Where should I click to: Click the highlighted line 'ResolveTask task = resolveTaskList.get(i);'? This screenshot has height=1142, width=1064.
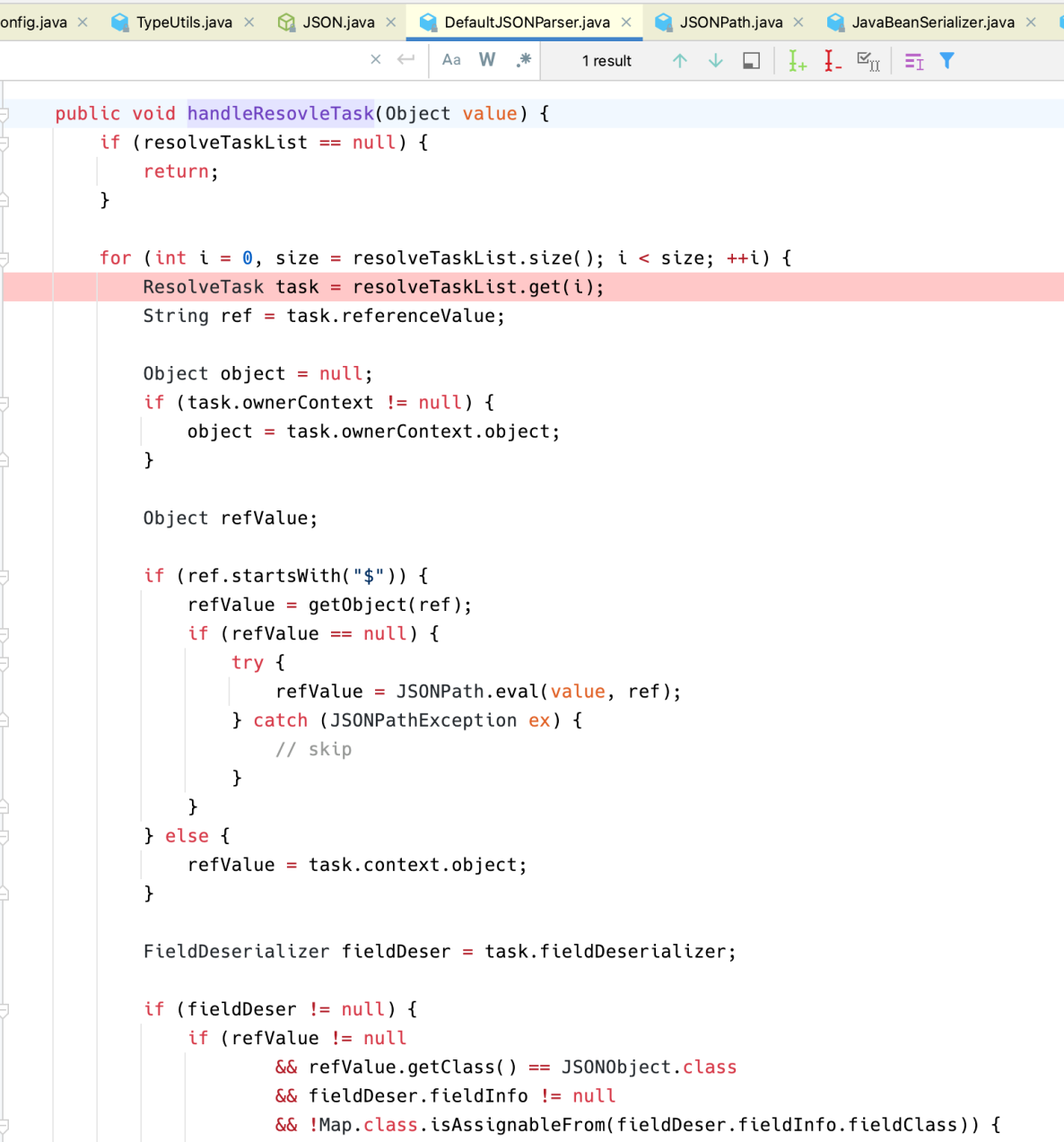tap(373, 287)
